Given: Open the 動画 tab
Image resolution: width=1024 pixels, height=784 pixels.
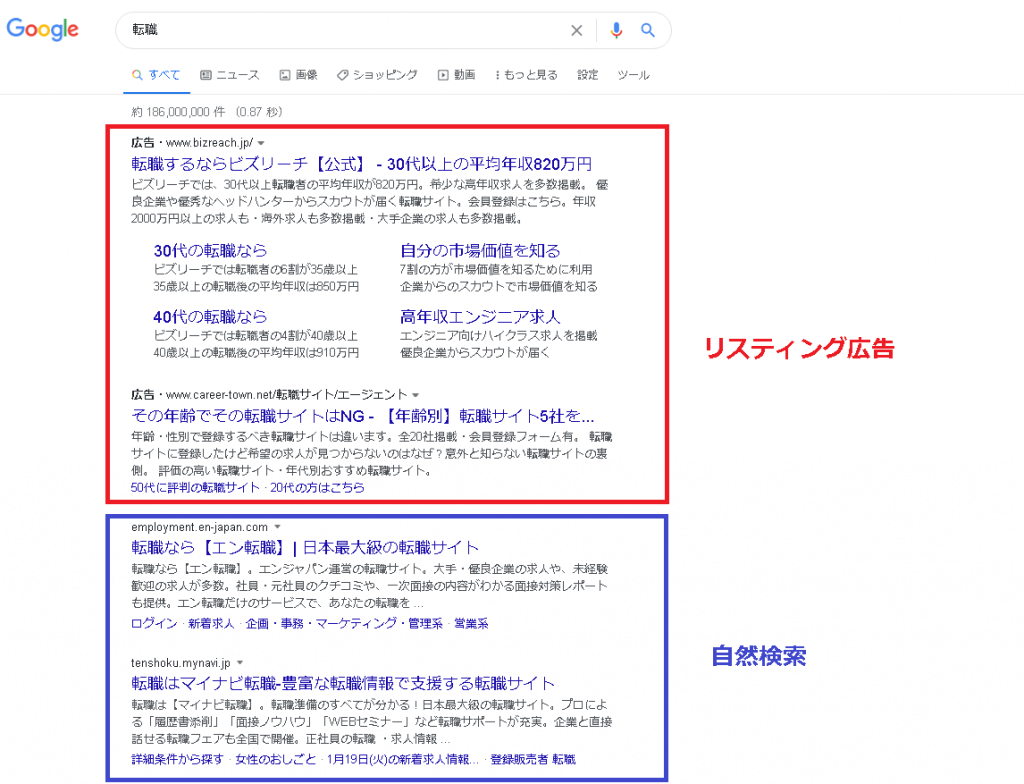Looking at the screenshot, I should (456, 74).
